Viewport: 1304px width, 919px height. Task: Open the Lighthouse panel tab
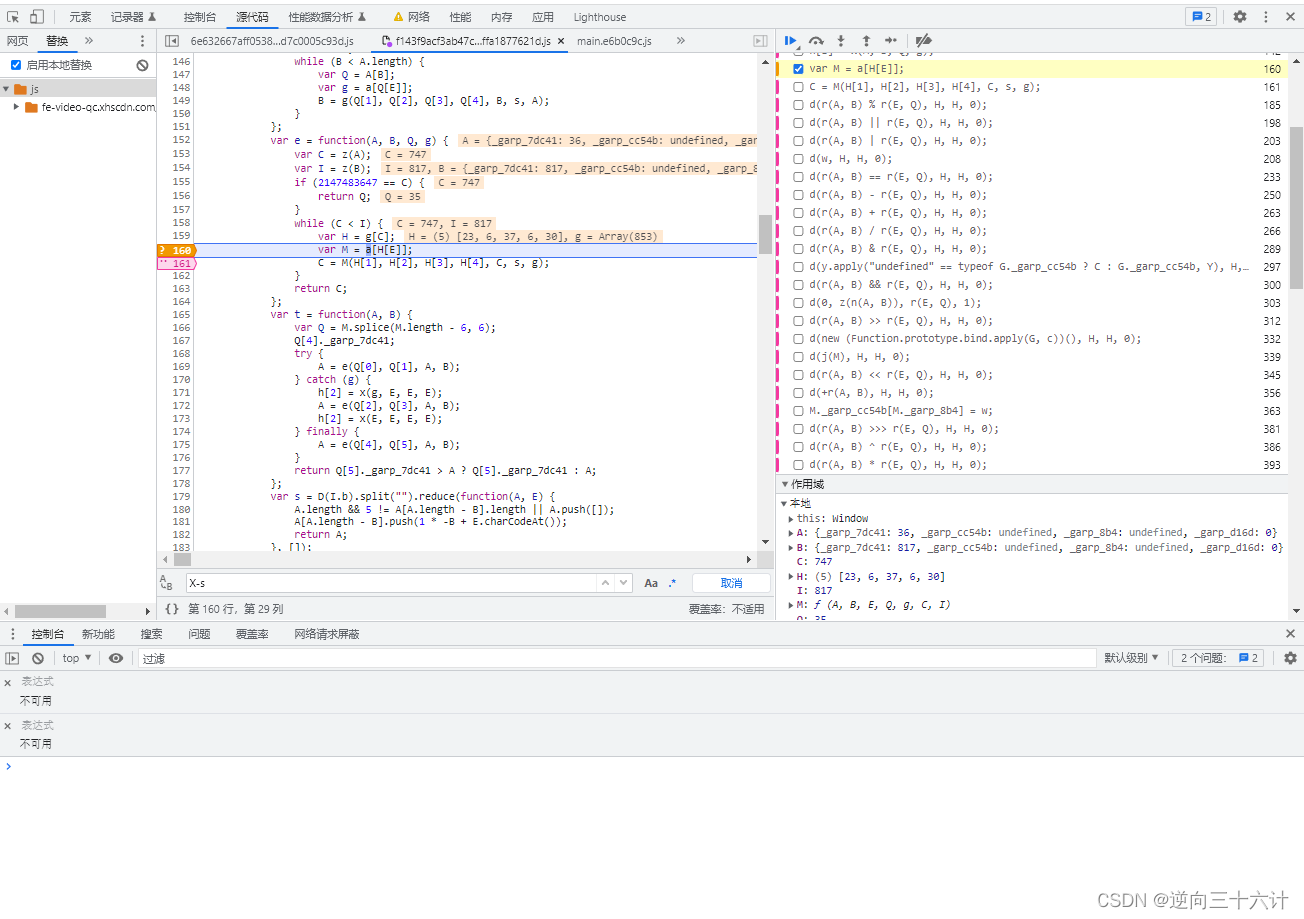click(x=600, y=17)
